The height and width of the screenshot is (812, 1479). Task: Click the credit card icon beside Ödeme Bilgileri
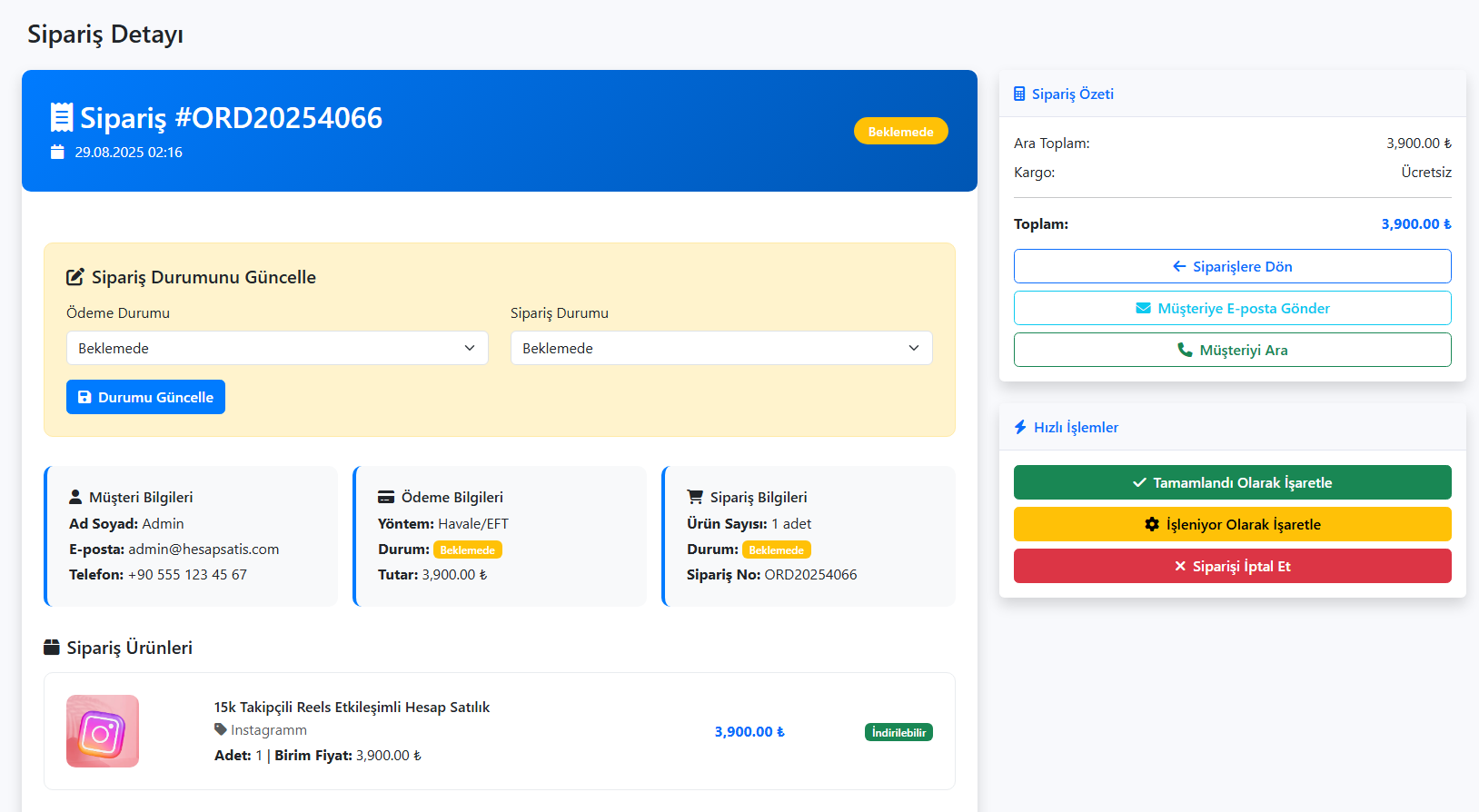386,497
